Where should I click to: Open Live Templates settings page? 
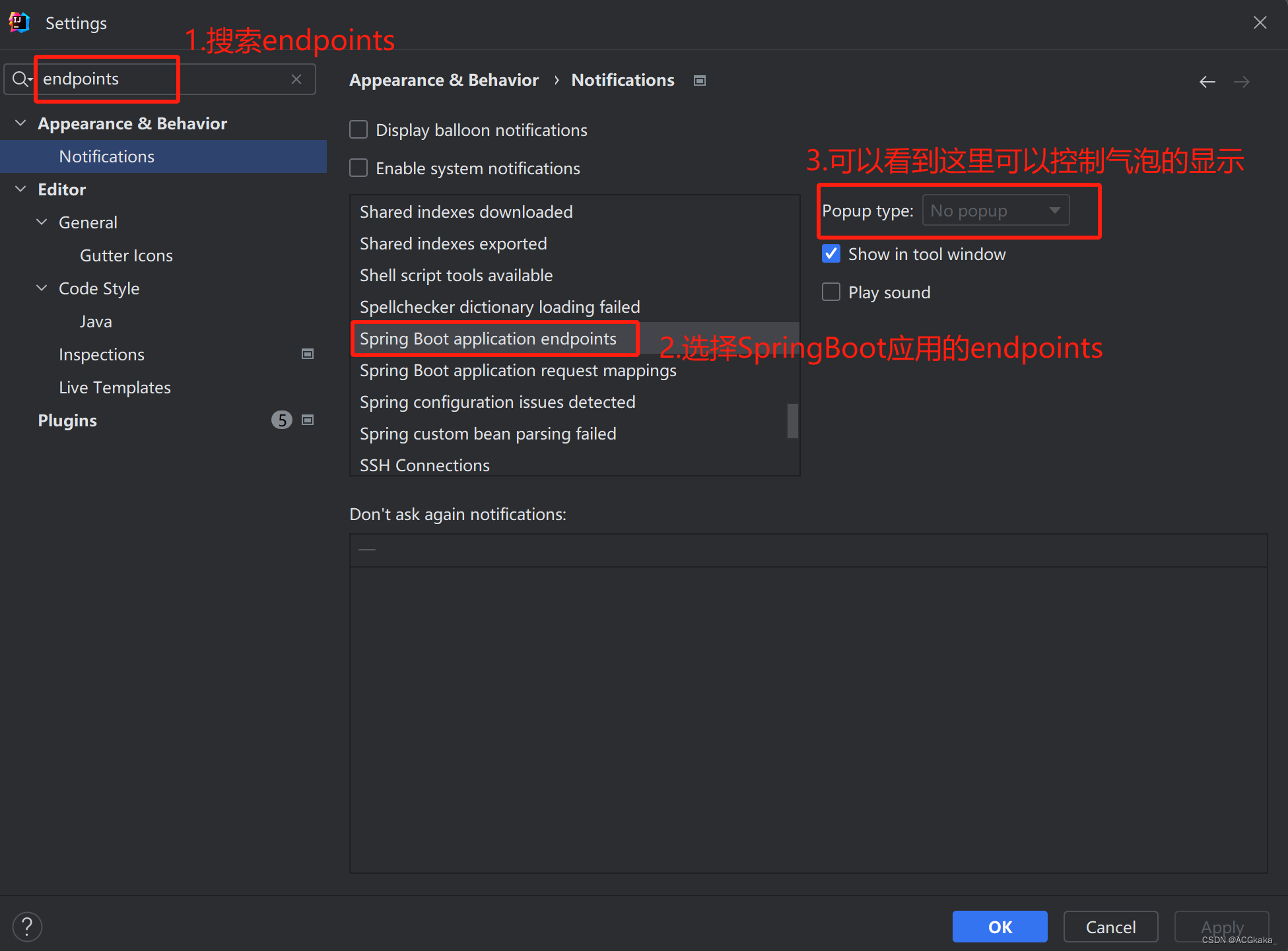click(x=115, y=387)
